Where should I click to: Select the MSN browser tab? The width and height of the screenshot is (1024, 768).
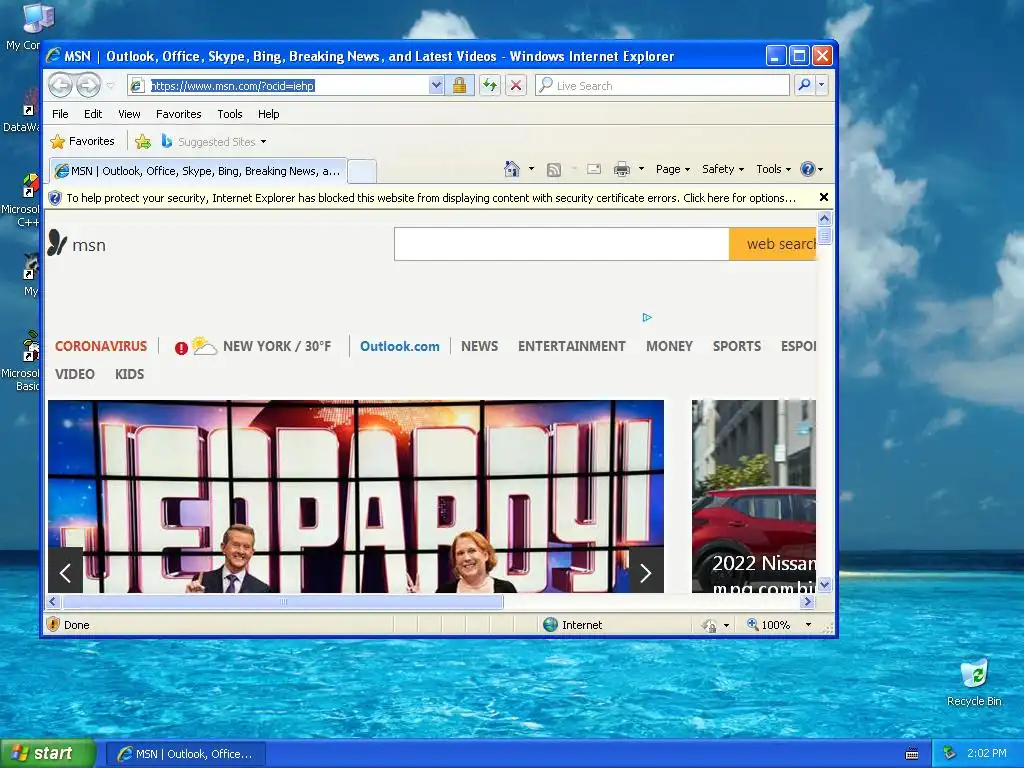pyautogui.click(x=198, y=171)
